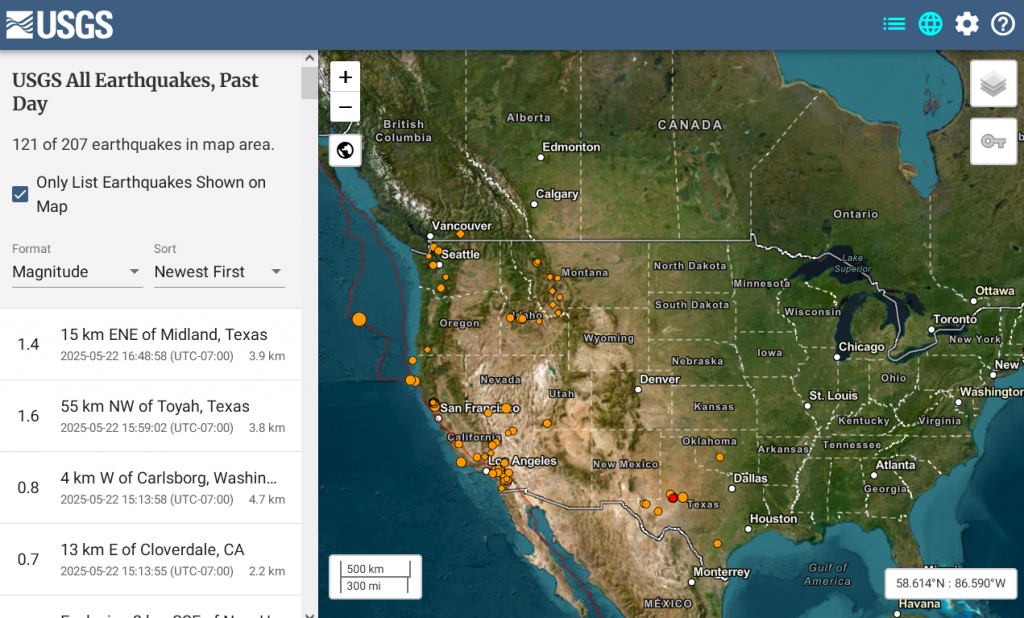Click the 121 of 207 earthquakes text
The image size is (1024, 618).
(143, 144)
